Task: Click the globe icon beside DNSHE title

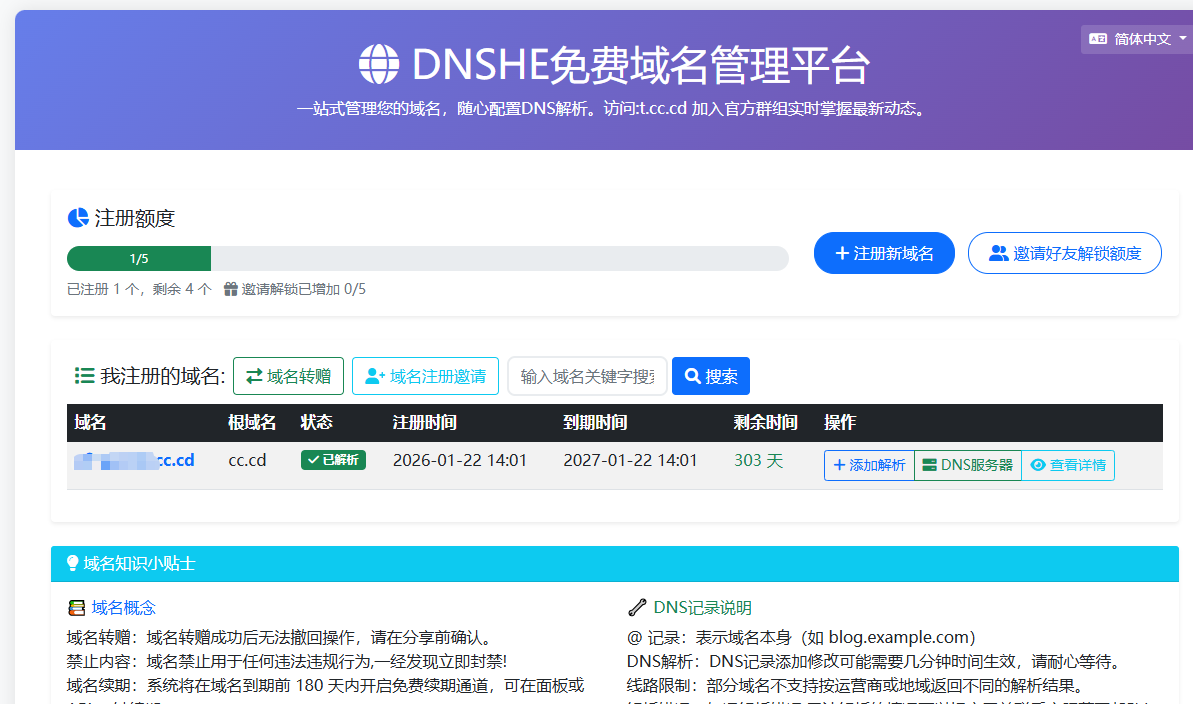Action: (x=379, y=64)
